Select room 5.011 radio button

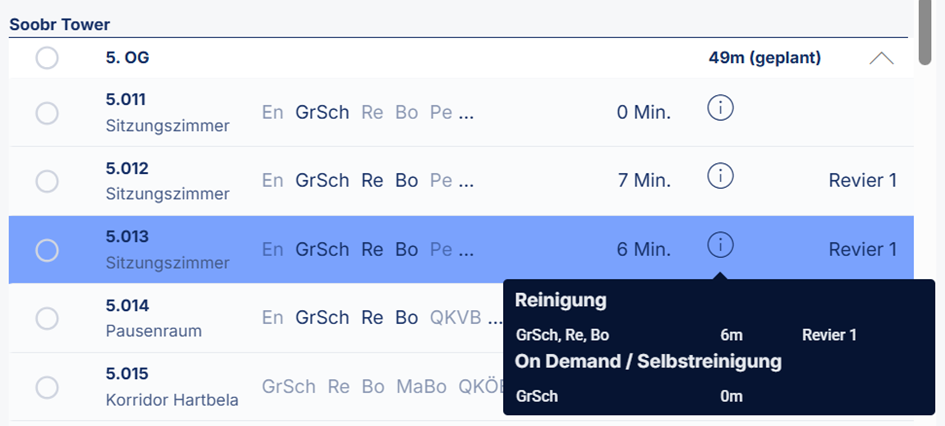coord(47,113)
